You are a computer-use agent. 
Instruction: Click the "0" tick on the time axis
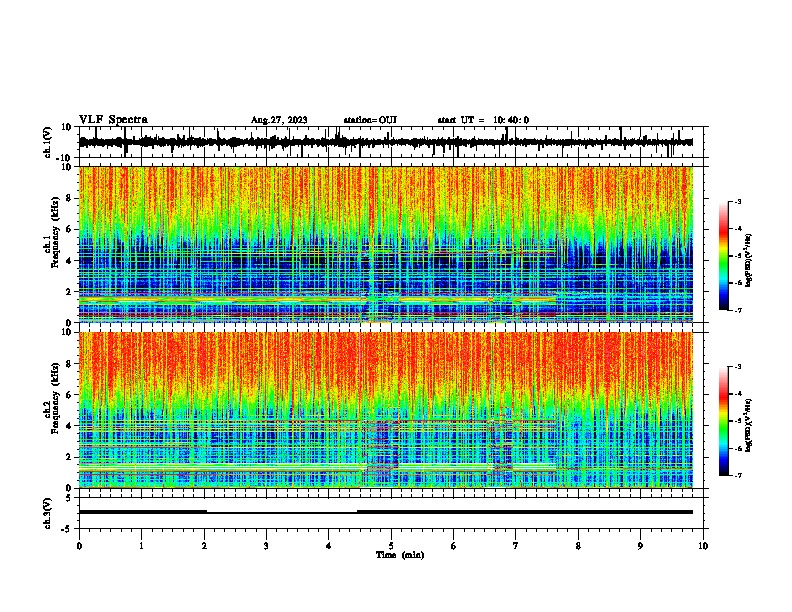point(79,546)
